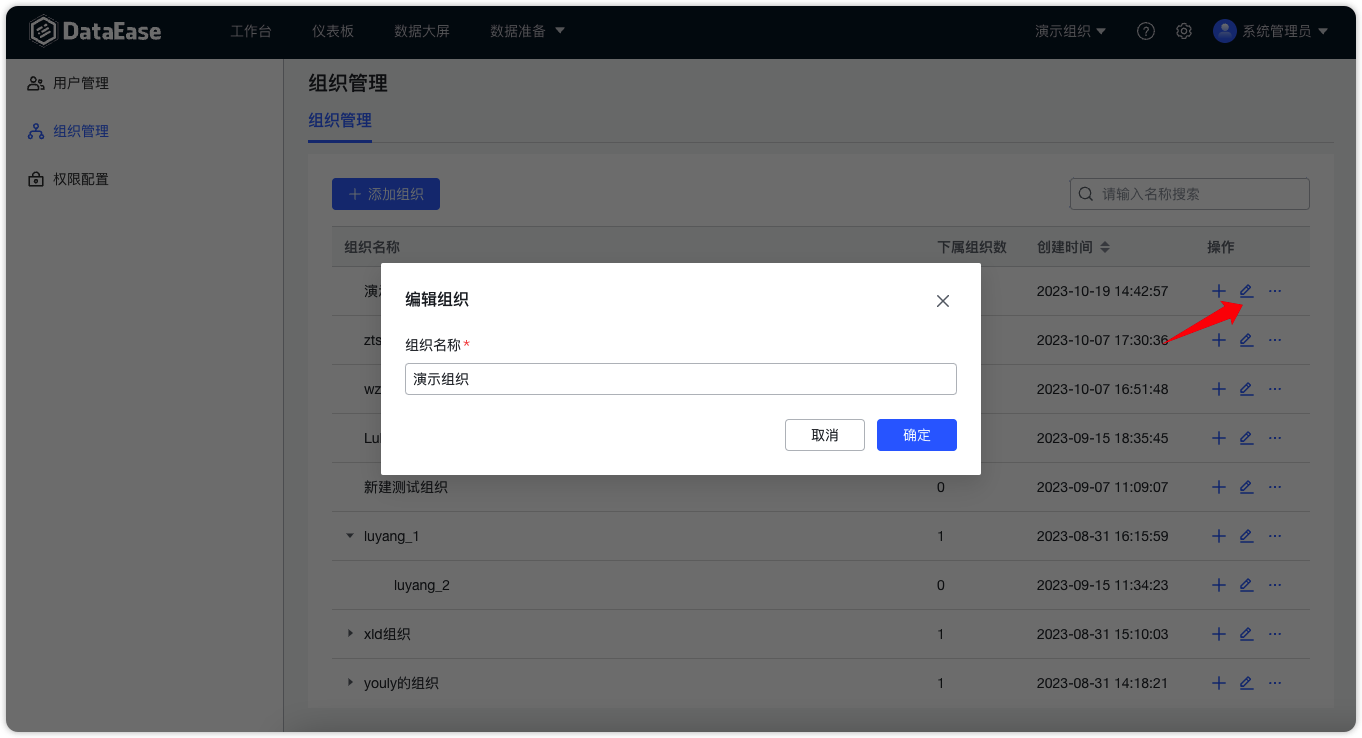Edit the 新建测试组织 row

click(1246, 487)
